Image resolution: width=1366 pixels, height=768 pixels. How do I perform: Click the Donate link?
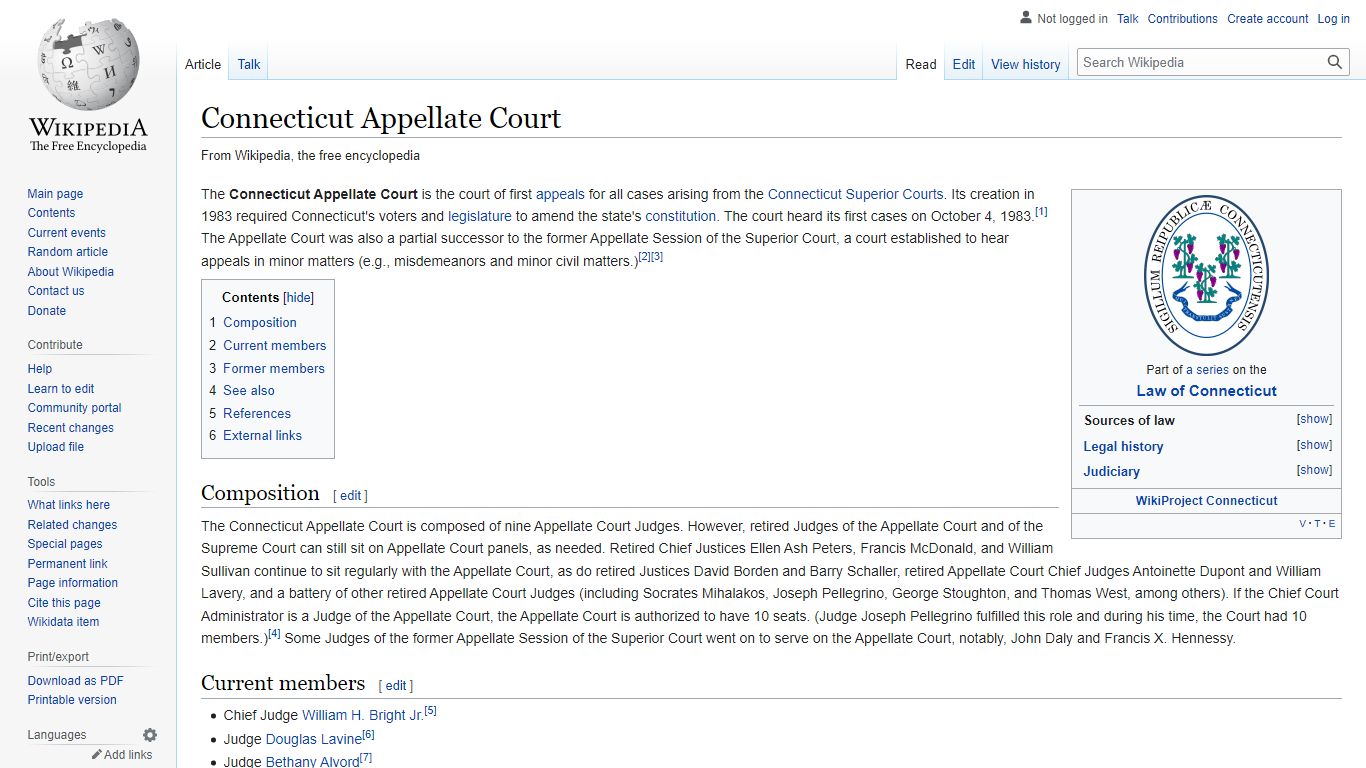[47, 311]
